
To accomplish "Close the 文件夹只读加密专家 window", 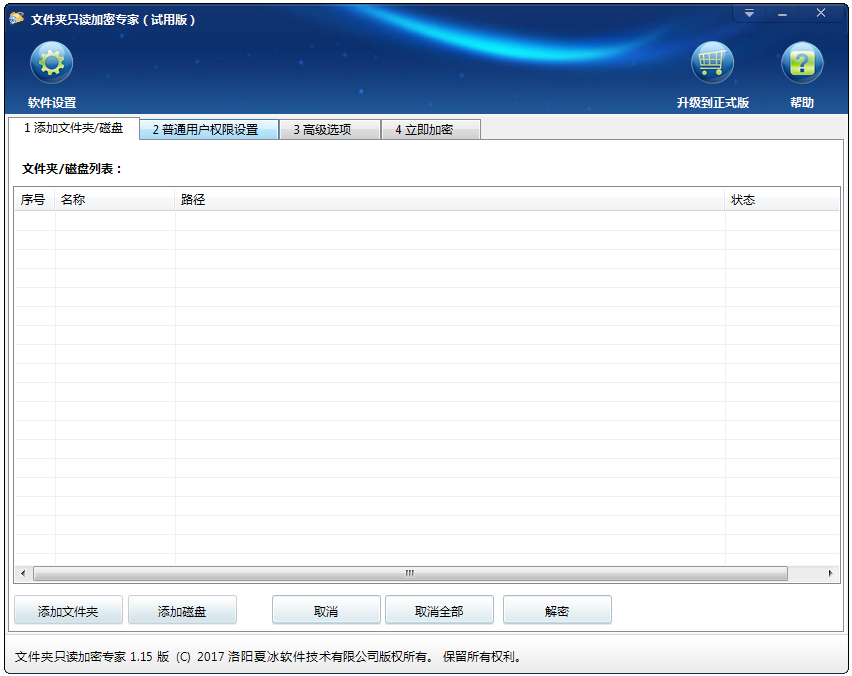I will pyautogui.click(x=820, y=13).
